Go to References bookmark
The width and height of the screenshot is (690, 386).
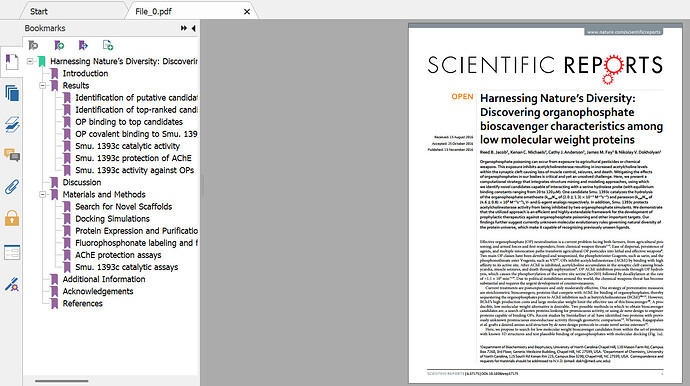[82, 303]
